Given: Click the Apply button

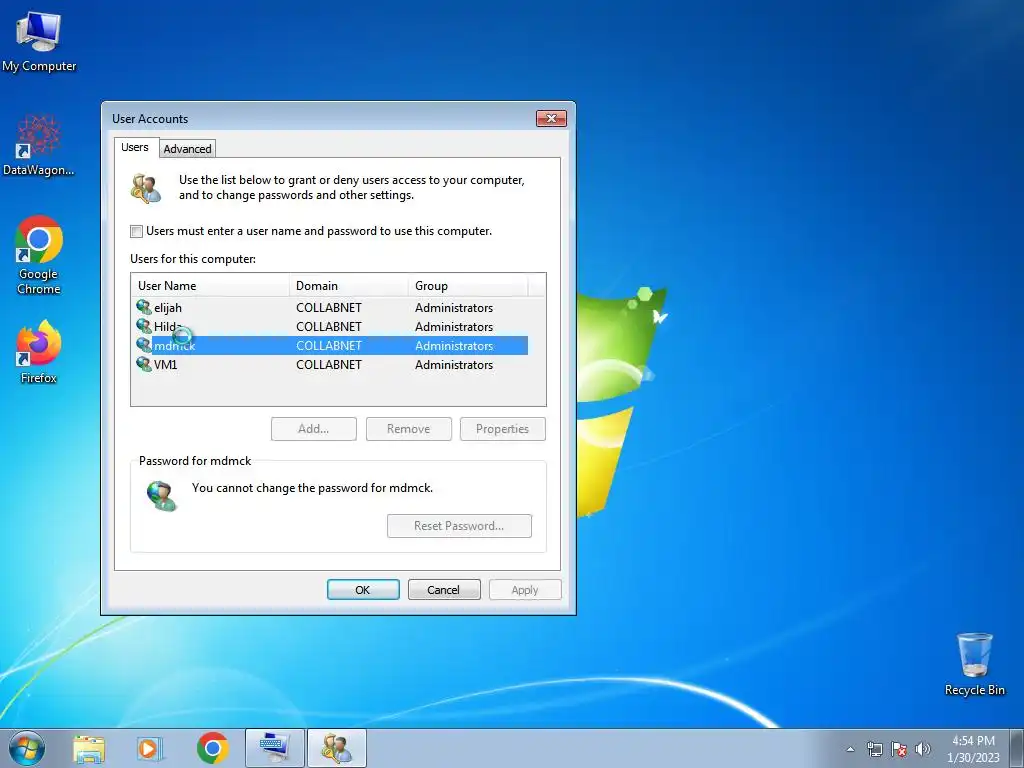Looking at the screenshot, I should tap(525, 590).
